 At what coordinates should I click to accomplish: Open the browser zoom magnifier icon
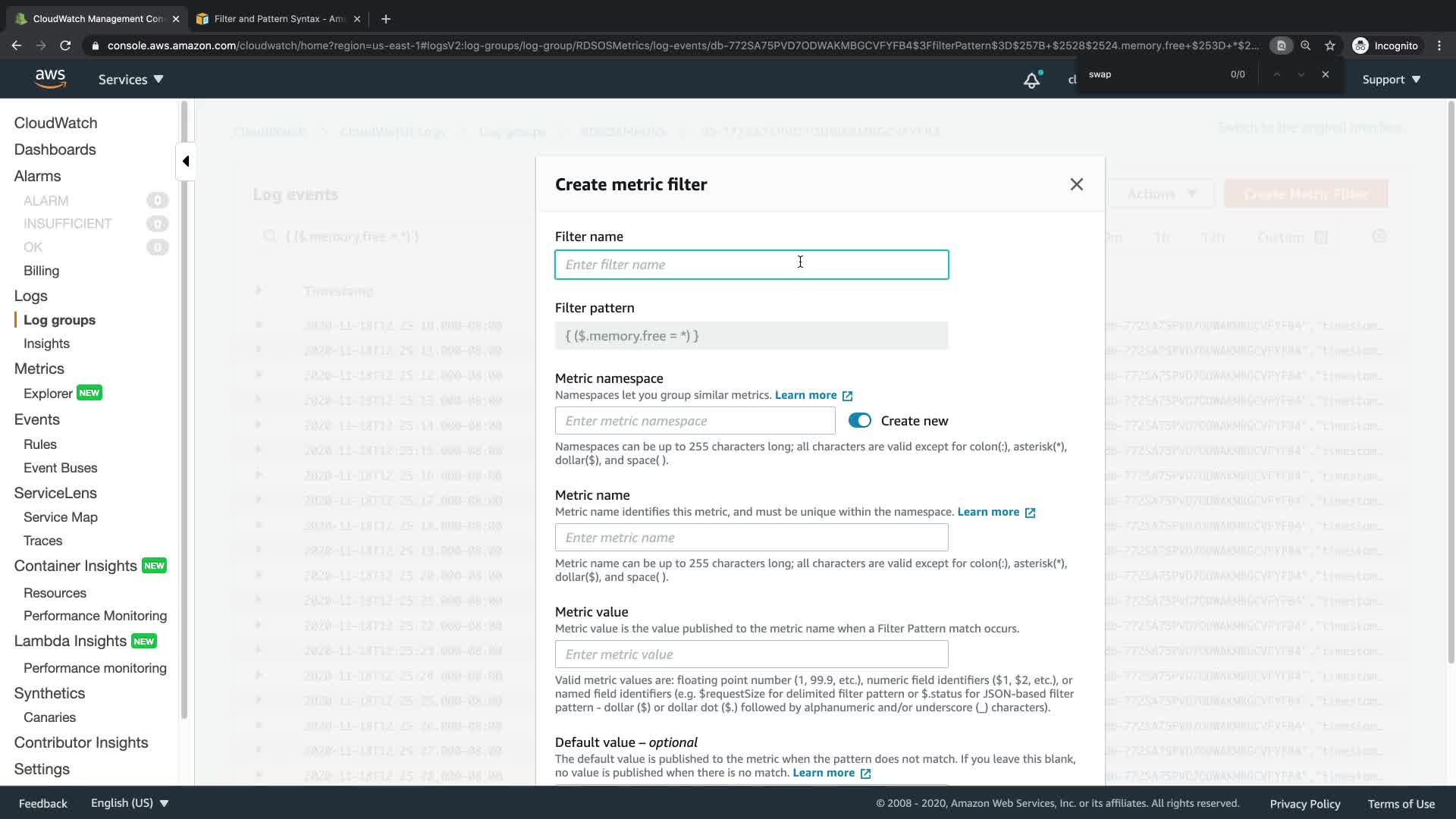[x=1305, y=45]
